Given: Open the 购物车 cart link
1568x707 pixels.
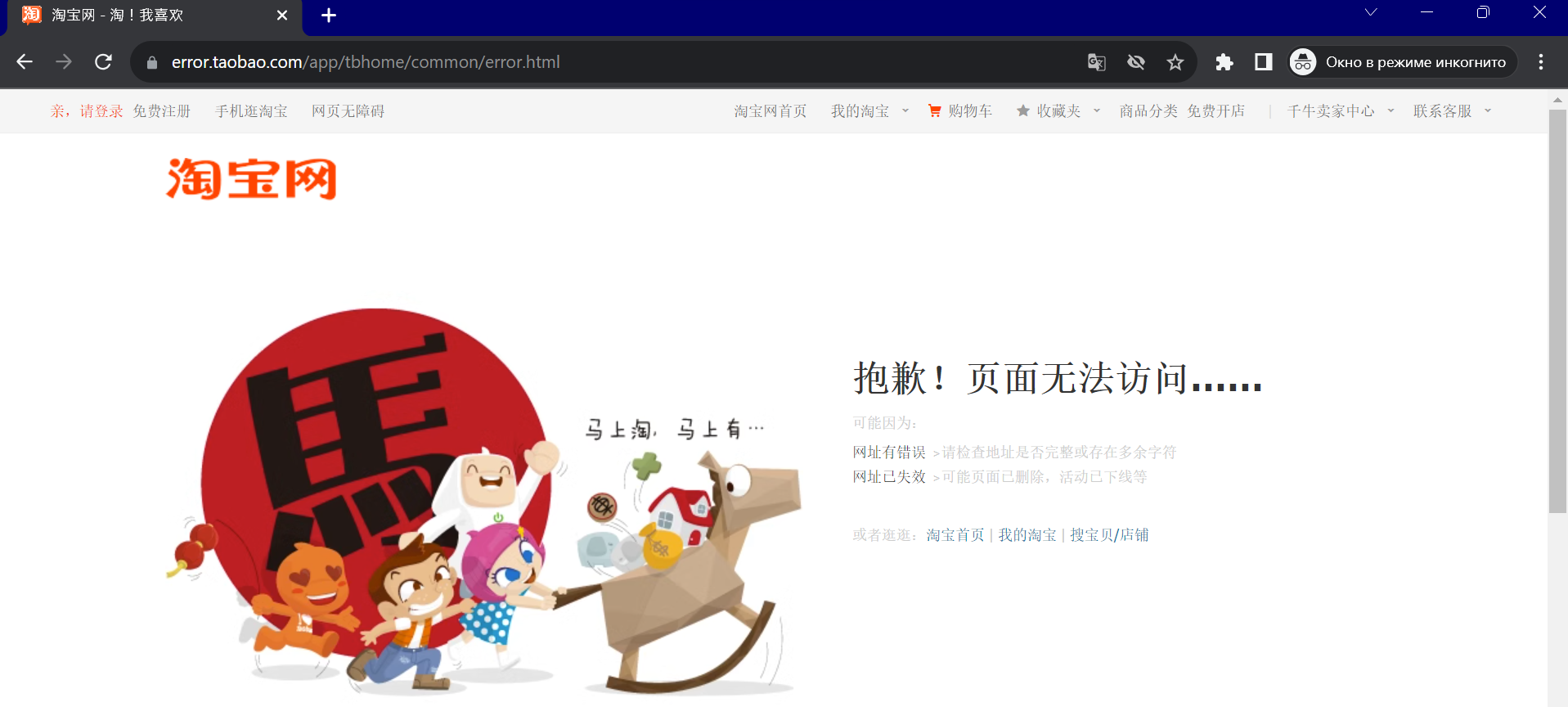Looking at the screenshot, I should pos(970,111).
